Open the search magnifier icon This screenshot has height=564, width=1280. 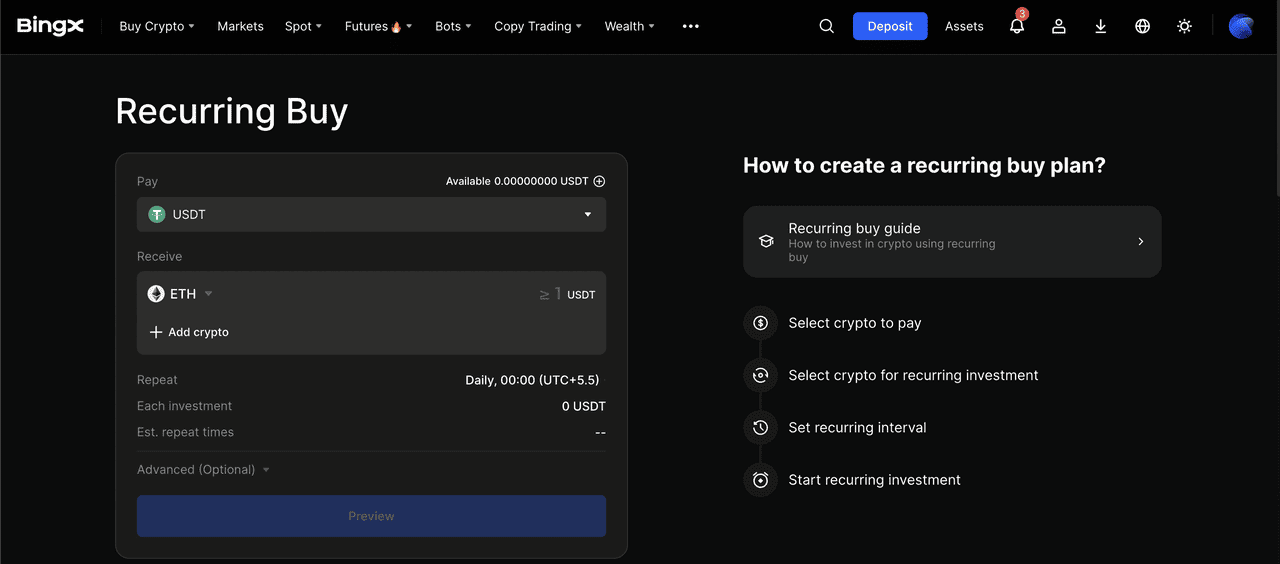click(x=826, y=26)
